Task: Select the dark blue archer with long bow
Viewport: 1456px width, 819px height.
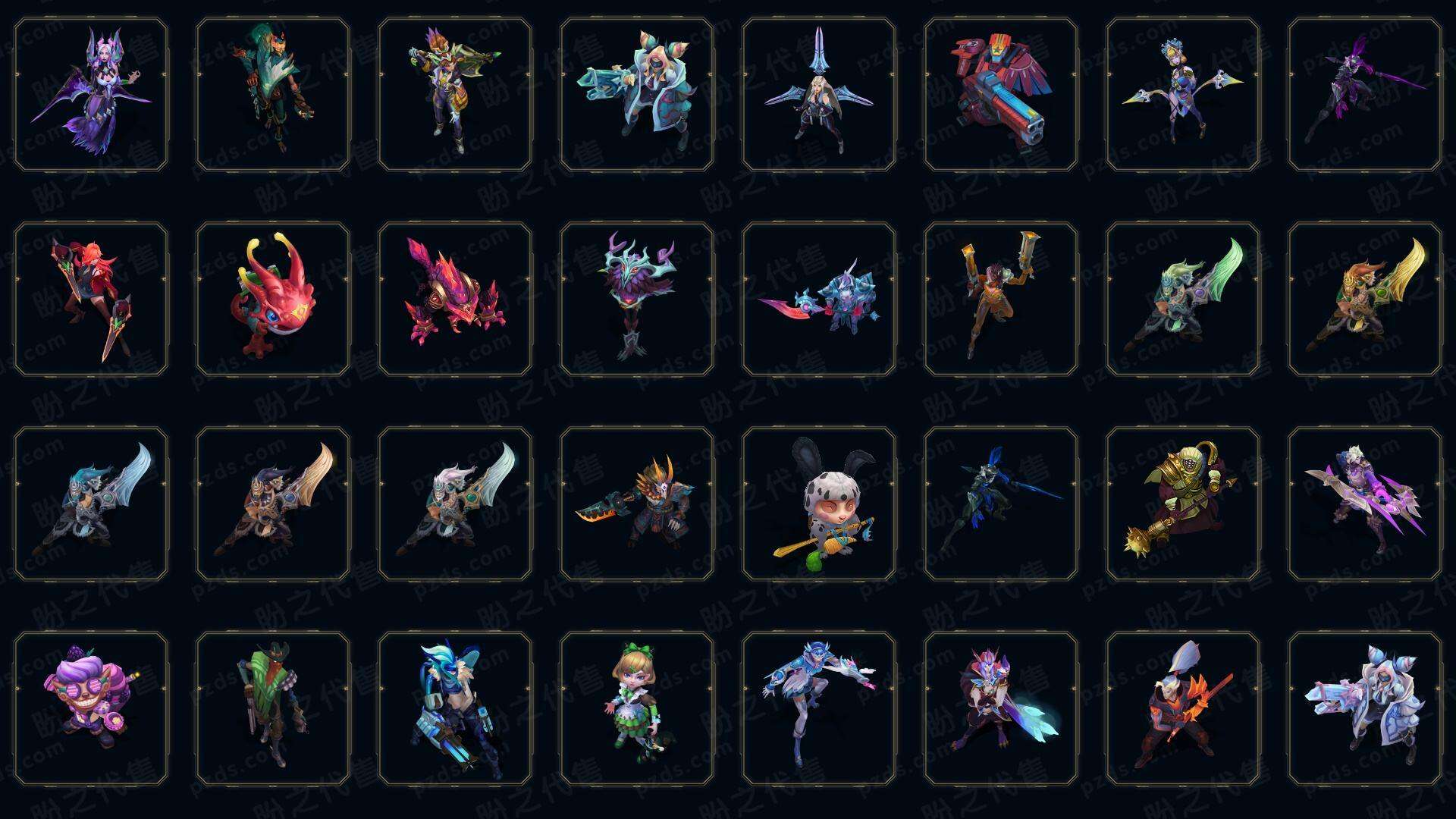Action: click(x=1001, y=504)
